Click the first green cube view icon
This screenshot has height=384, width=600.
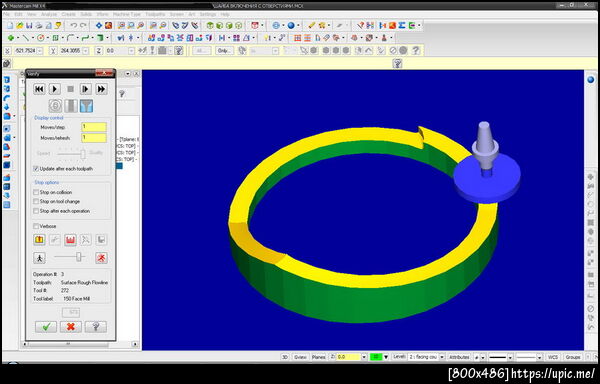(x=210, y=26)
